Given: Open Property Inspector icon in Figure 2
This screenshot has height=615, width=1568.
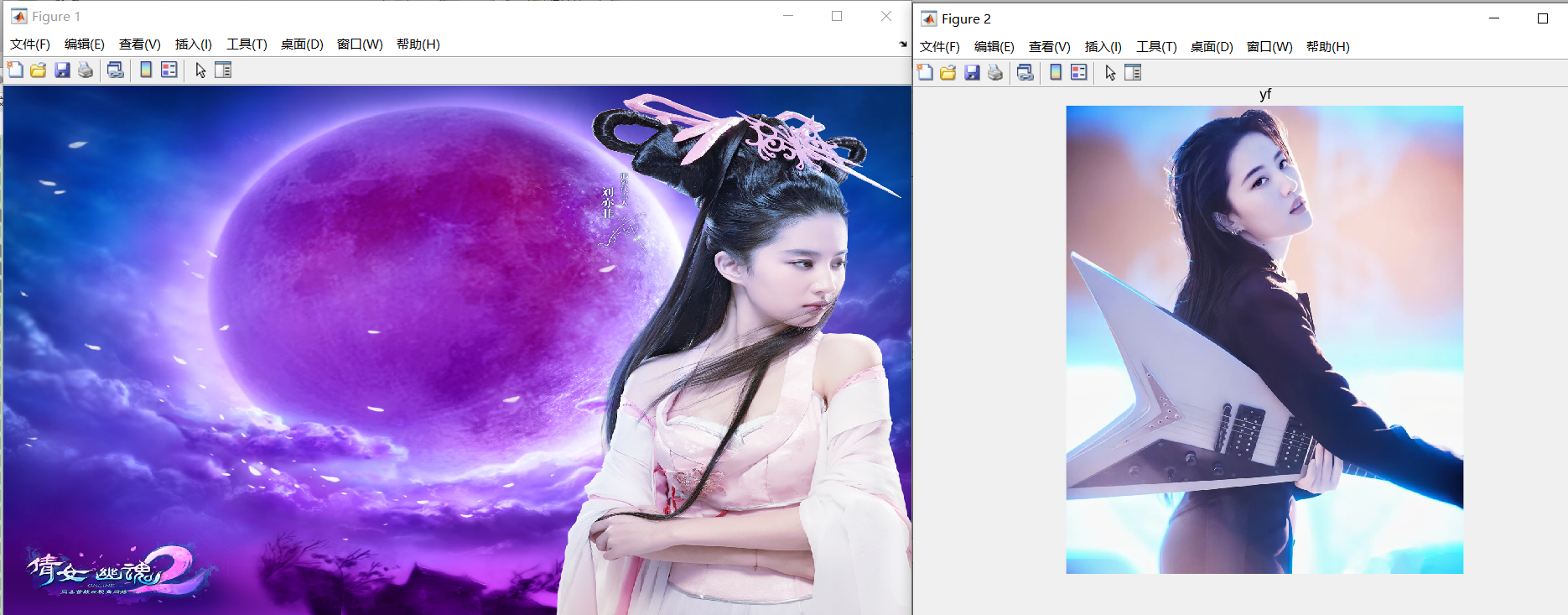Looking at the screenshot, I should (1133, 72).
